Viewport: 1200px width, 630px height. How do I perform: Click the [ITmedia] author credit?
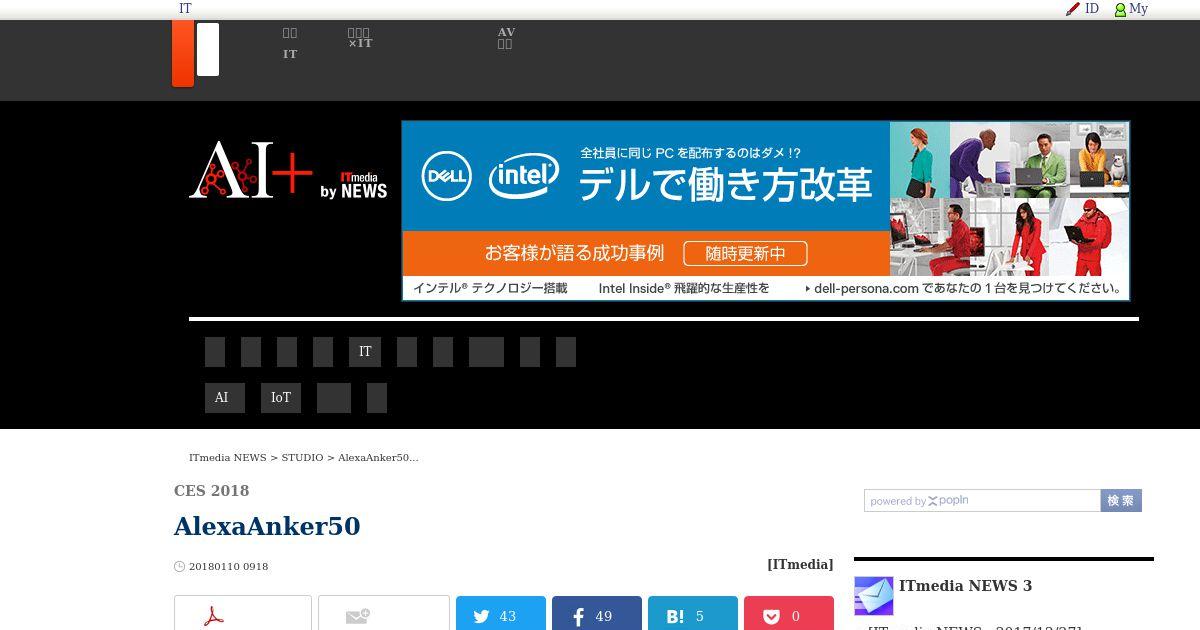(800, 565)
